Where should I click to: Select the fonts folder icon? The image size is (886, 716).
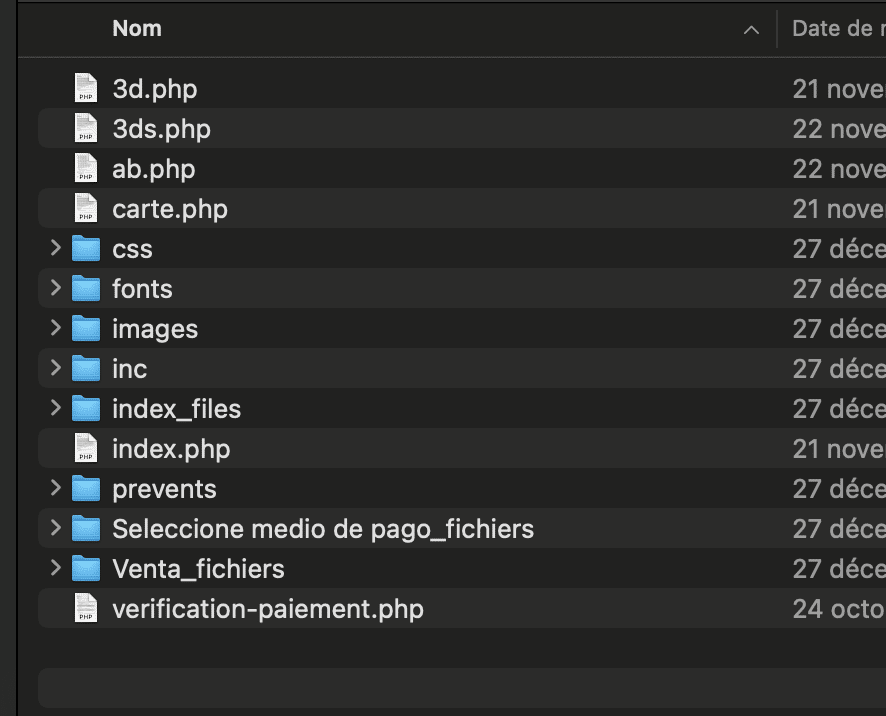[87, 289]
